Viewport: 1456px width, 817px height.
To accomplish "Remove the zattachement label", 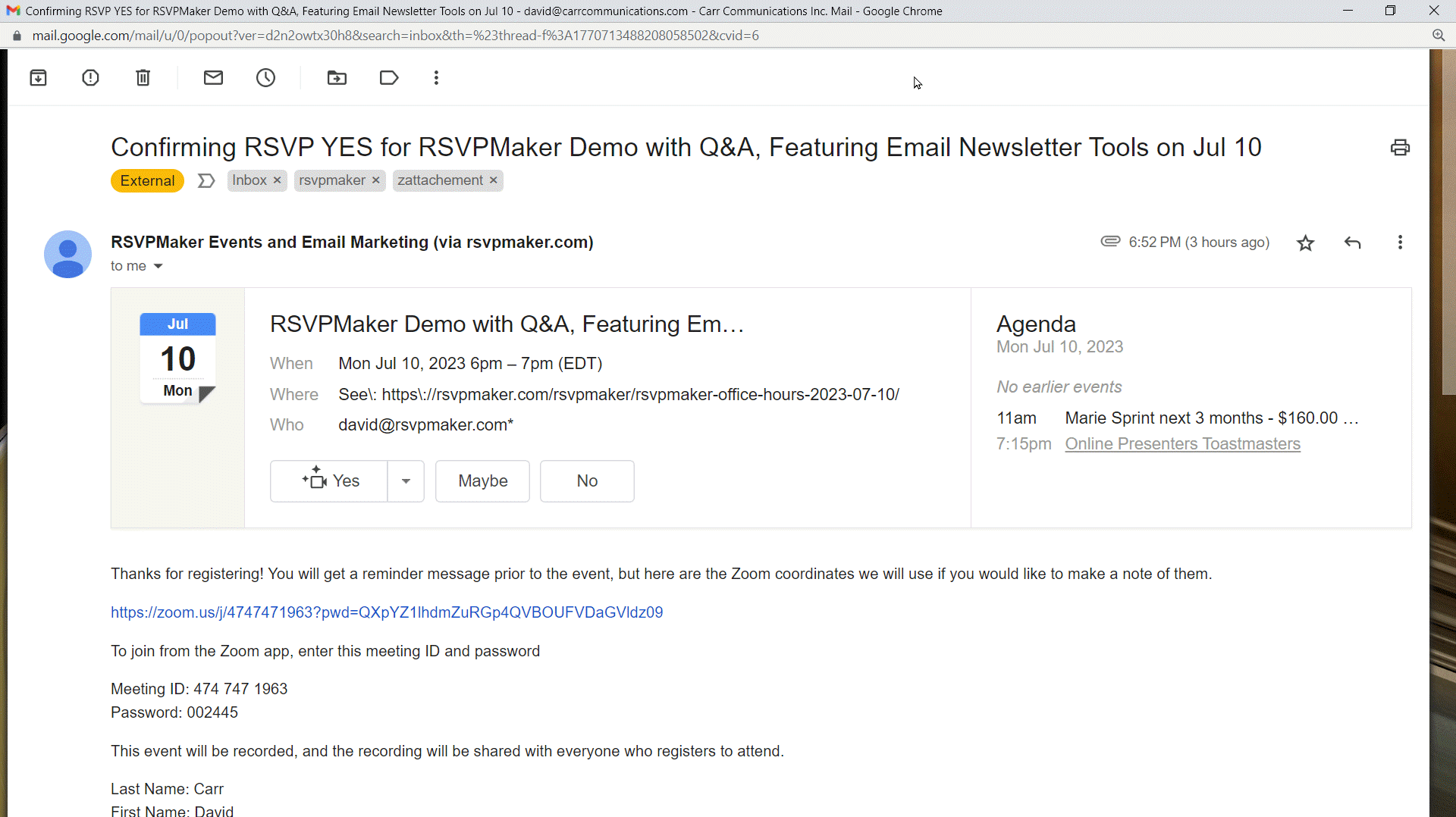I will [x=493, y=180].
